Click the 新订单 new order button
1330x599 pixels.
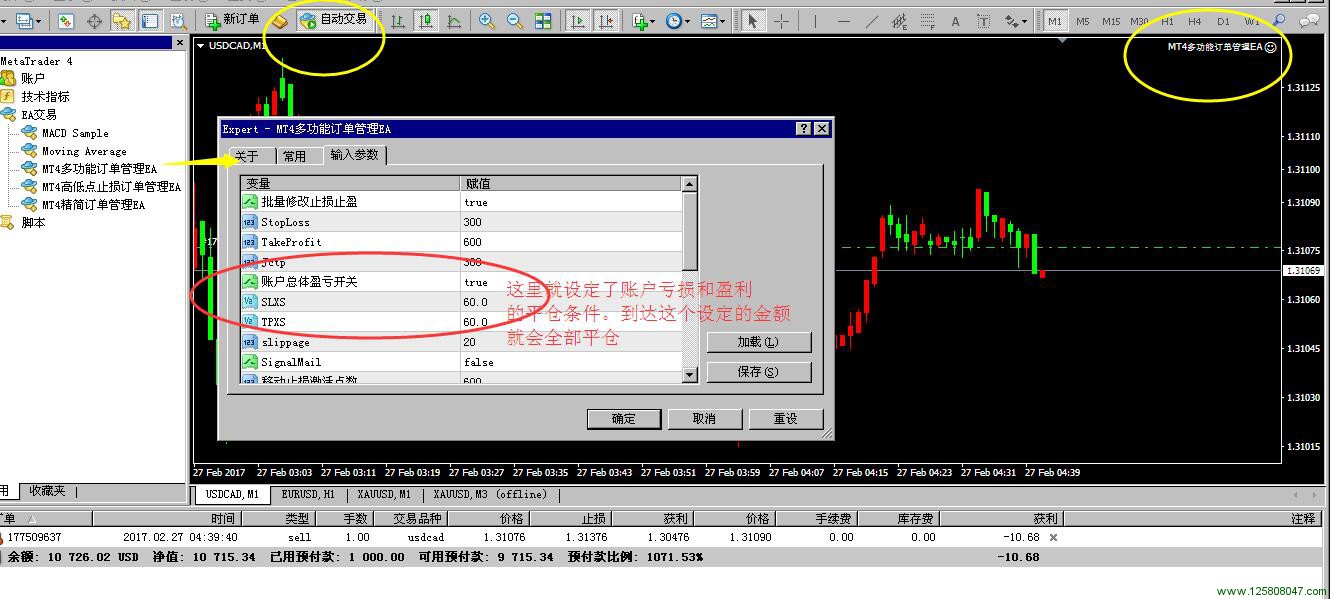click(x=233, y=20)
